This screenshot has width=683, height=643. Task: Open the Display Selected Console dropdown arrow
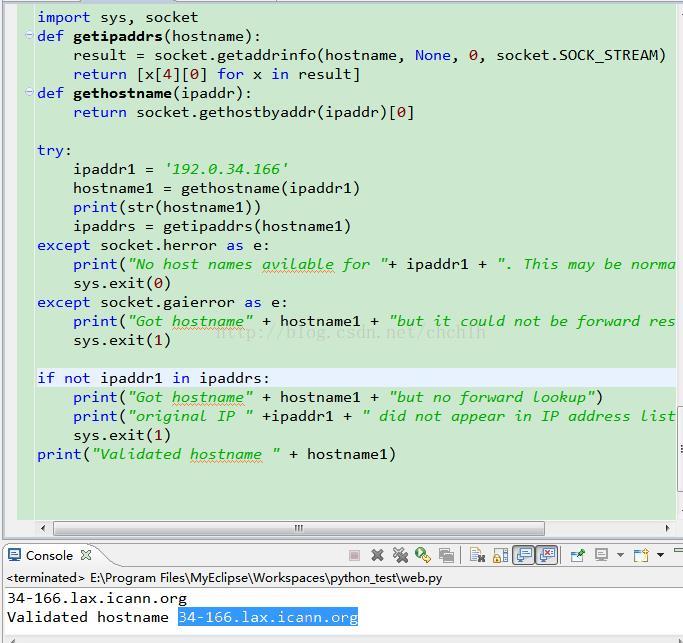tap(620, 555)
